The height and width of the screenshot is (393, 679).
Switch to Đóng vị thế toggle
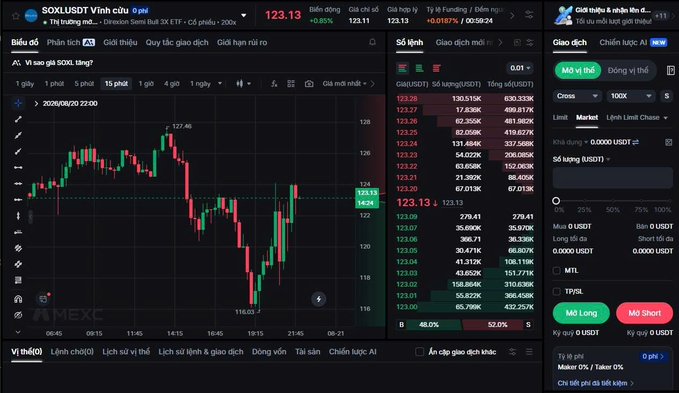click(x=628, y=70)
